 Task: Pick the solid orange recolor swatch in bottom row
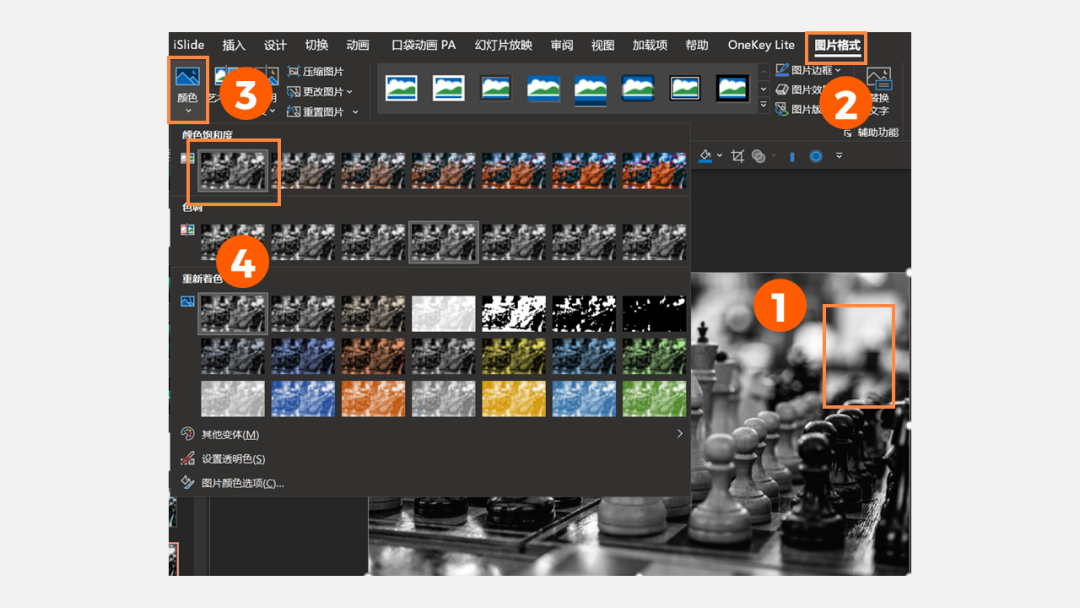[373, 398]
